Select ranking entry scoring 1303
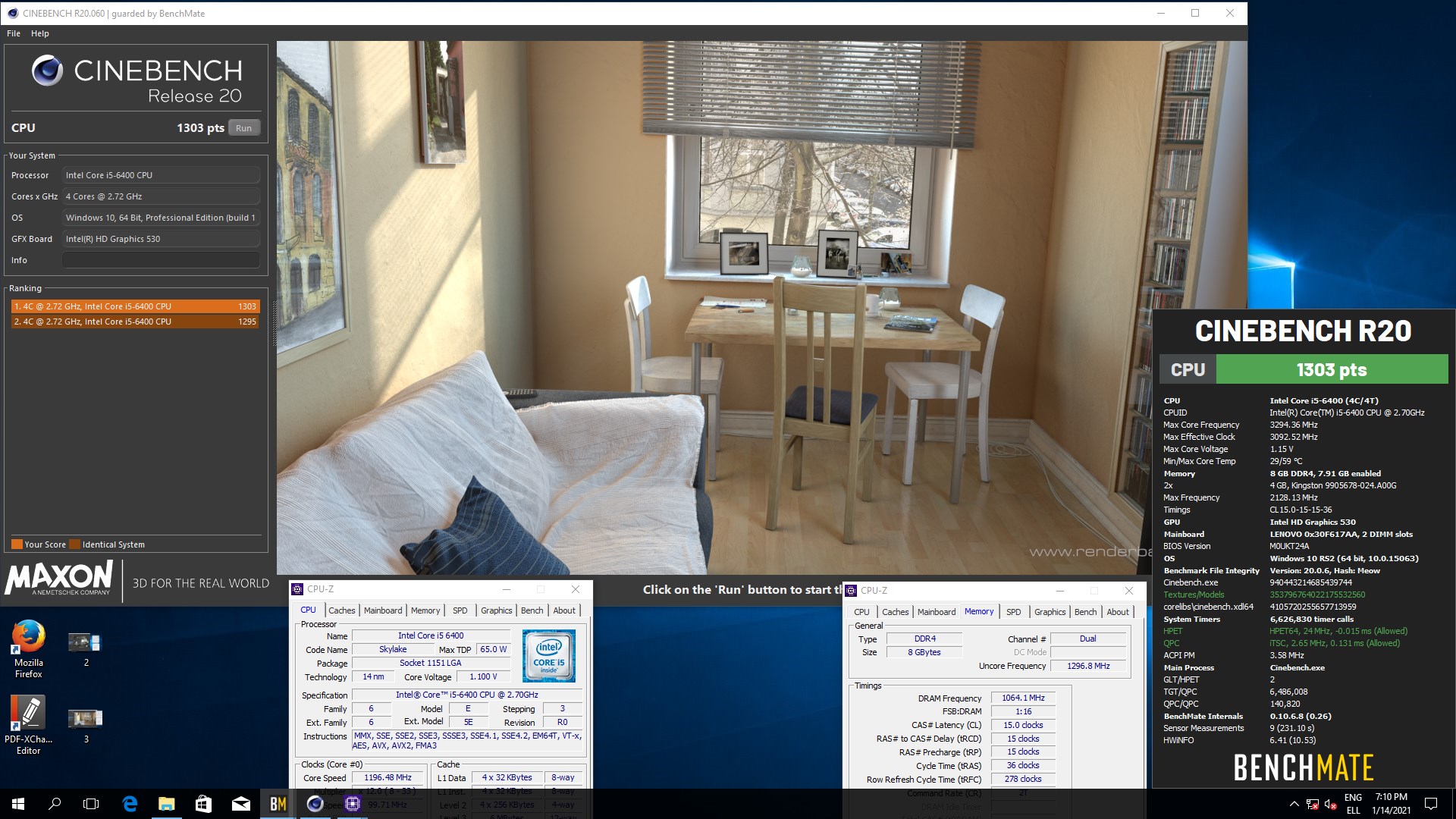Viewport: 1456px width, 819px height. click(135, 306)
